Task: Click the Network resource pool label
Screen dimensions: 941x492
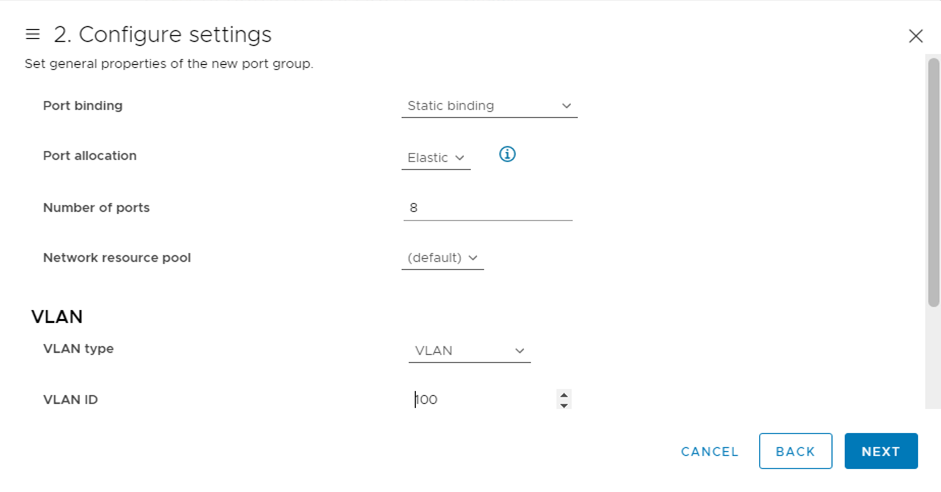Action: (117, 258)
